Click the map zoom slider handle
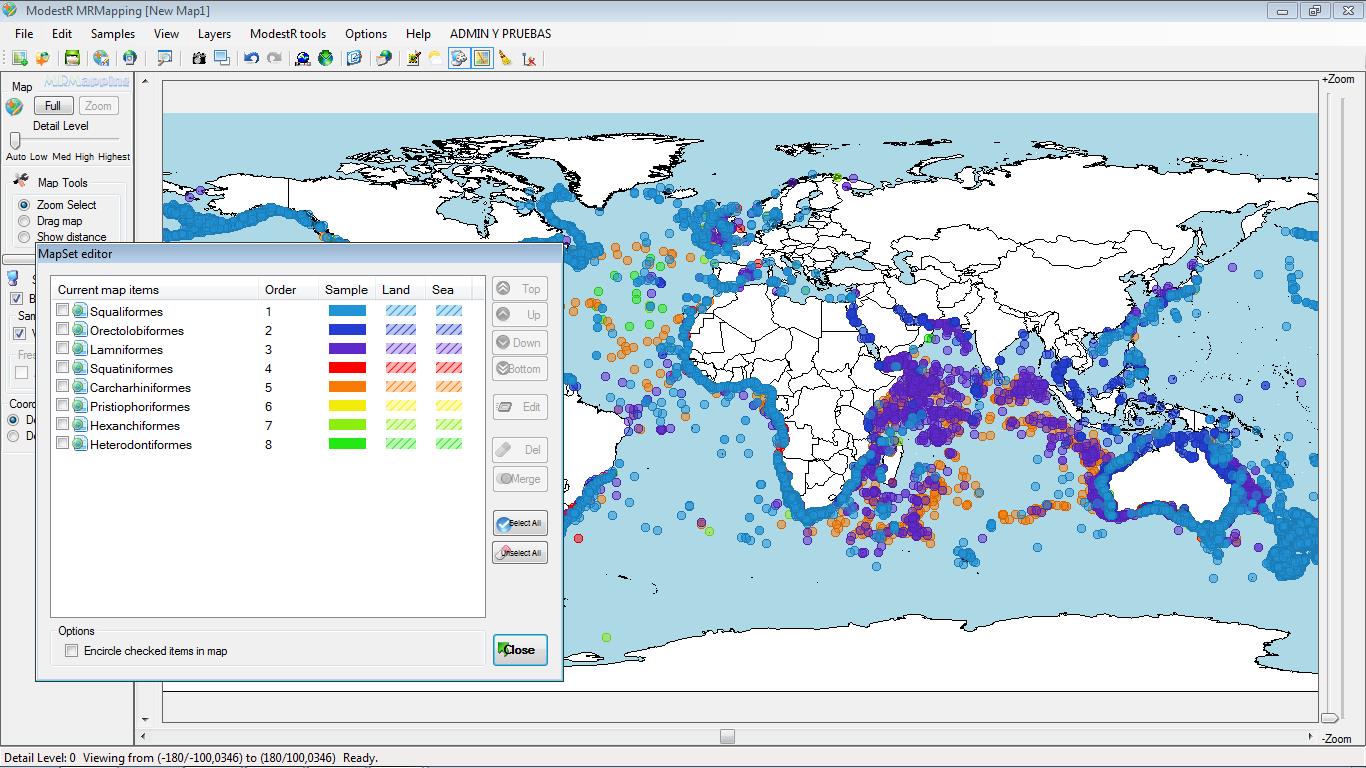Viewport: 1366px width, 768px height. pyautogui.click(x=1329, y=717)
